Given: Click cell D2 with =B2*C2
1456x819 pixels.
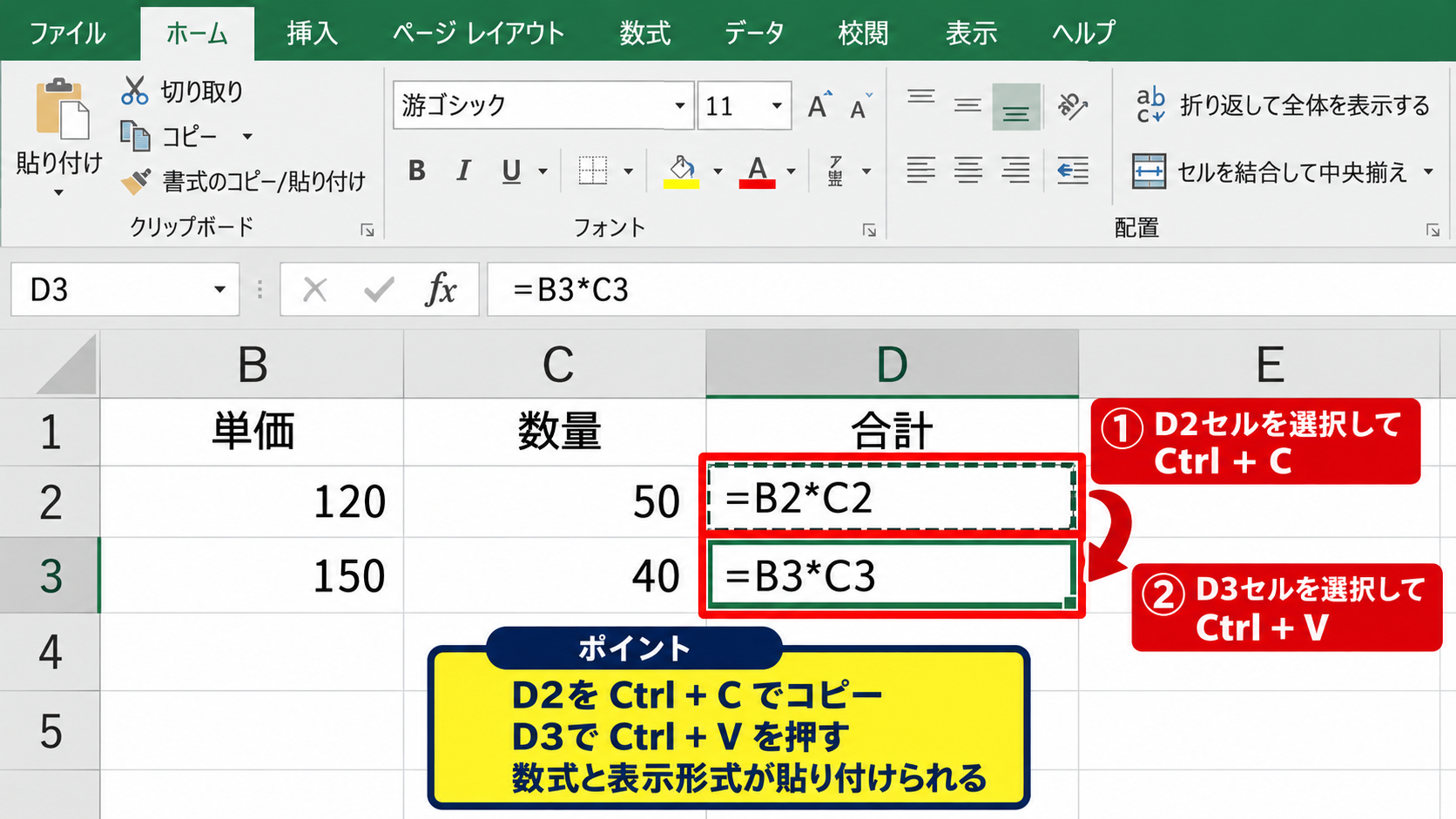Looking at the screenshot, I should click(893, 498).
